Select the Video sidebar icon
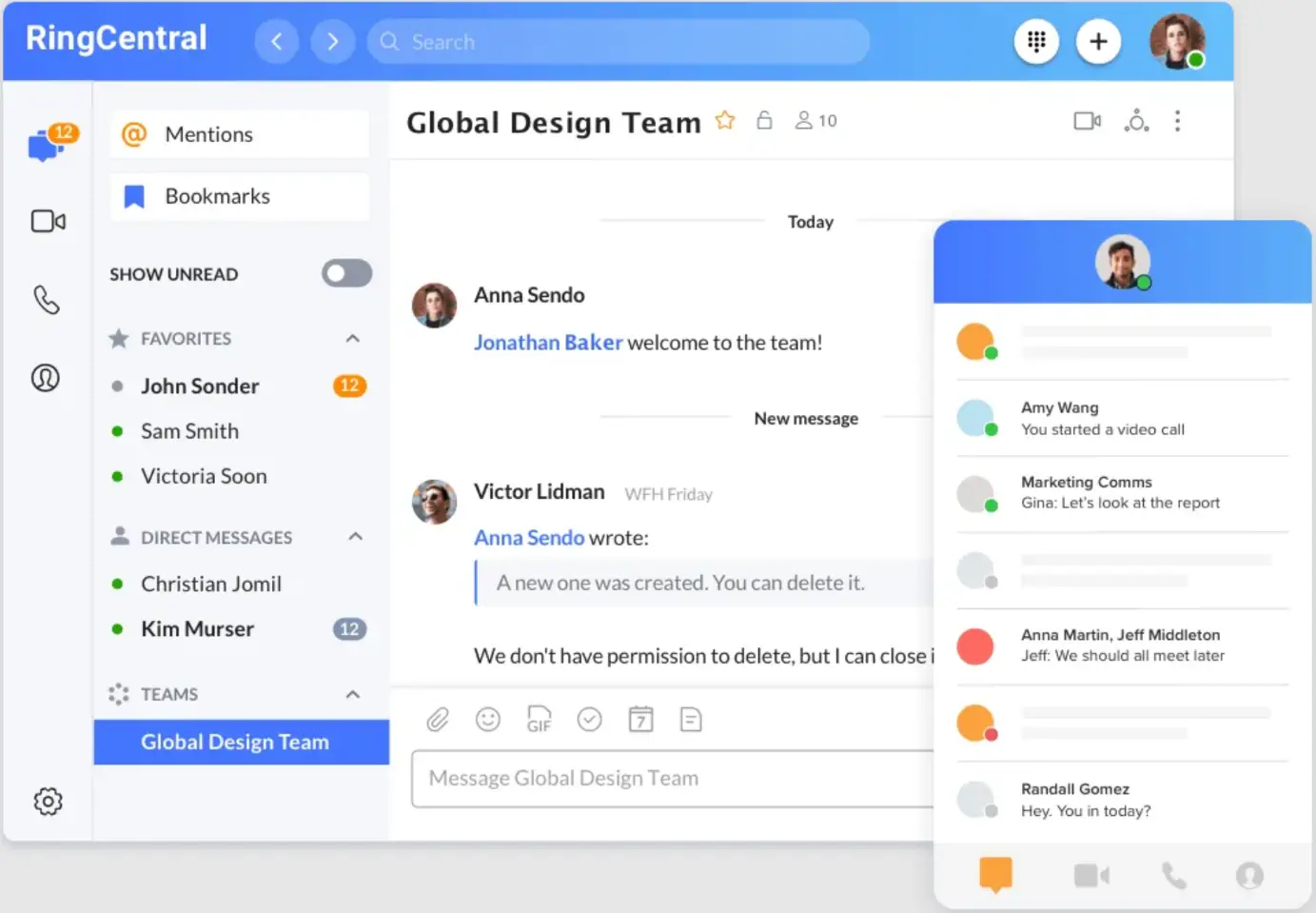 coord(48,221)
